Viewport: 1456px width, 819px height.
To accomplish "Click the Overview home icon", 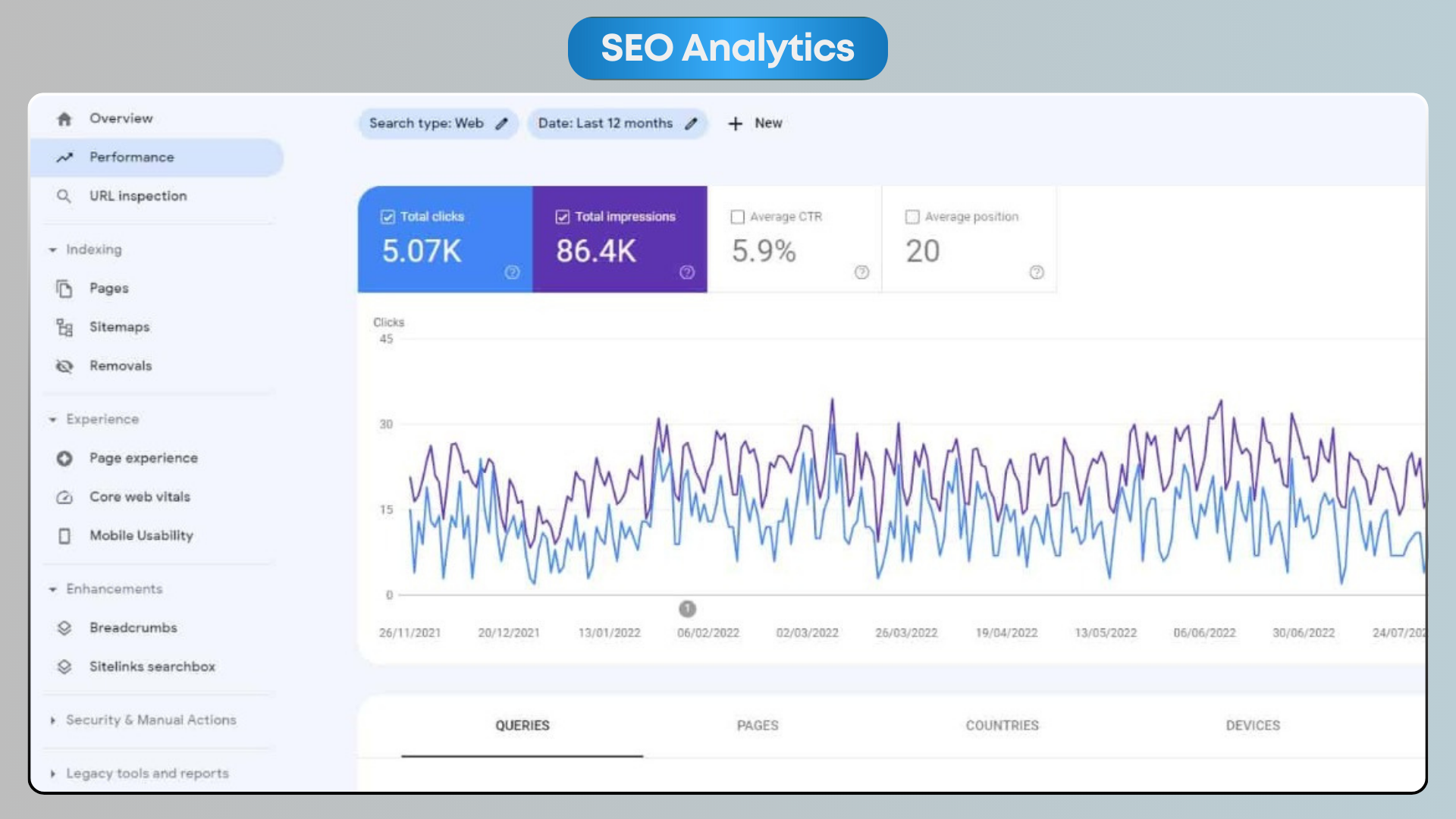I will (x=64, y=119).
